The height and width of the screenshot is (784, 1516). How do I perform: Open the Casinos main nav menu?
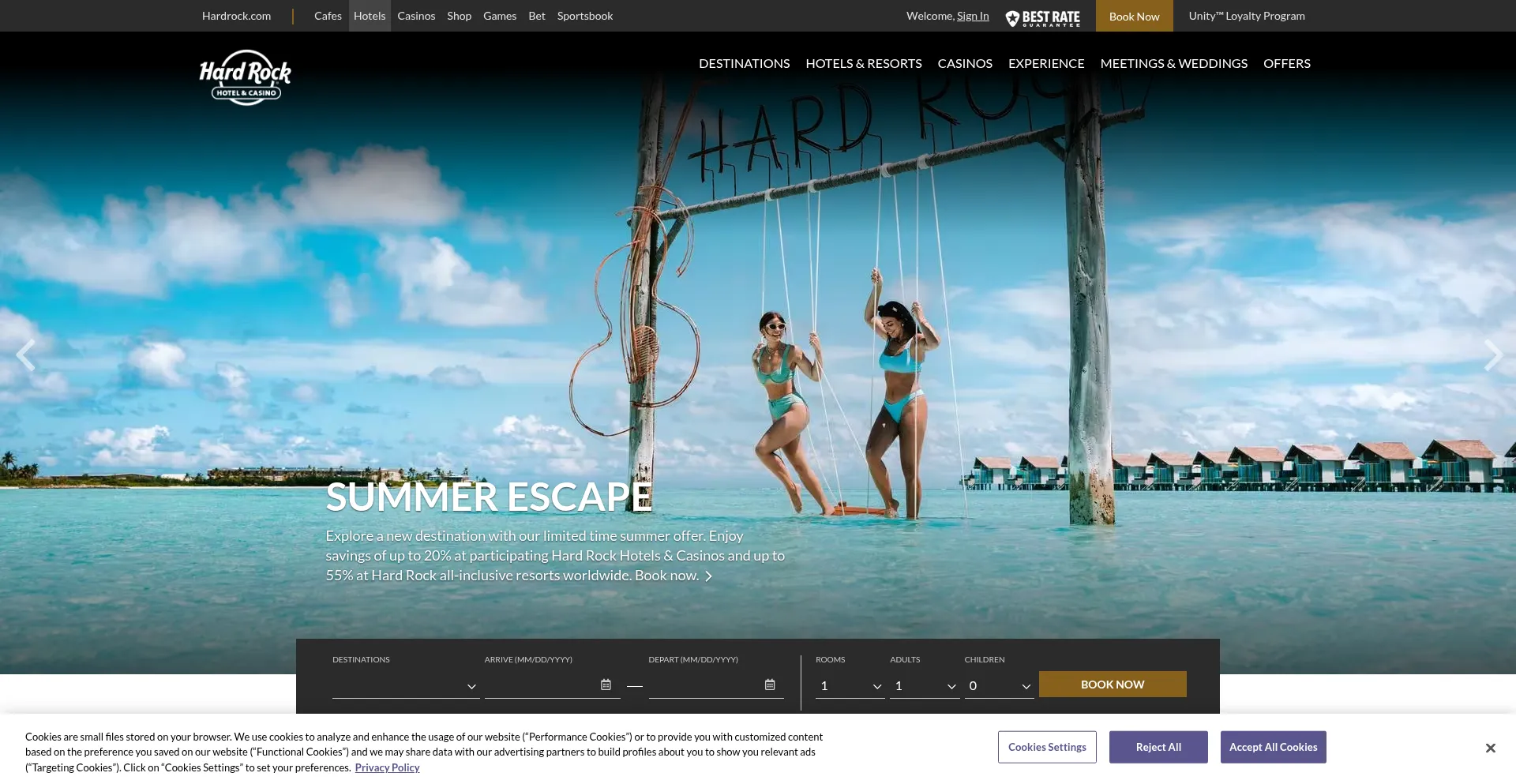coord(965,63)
